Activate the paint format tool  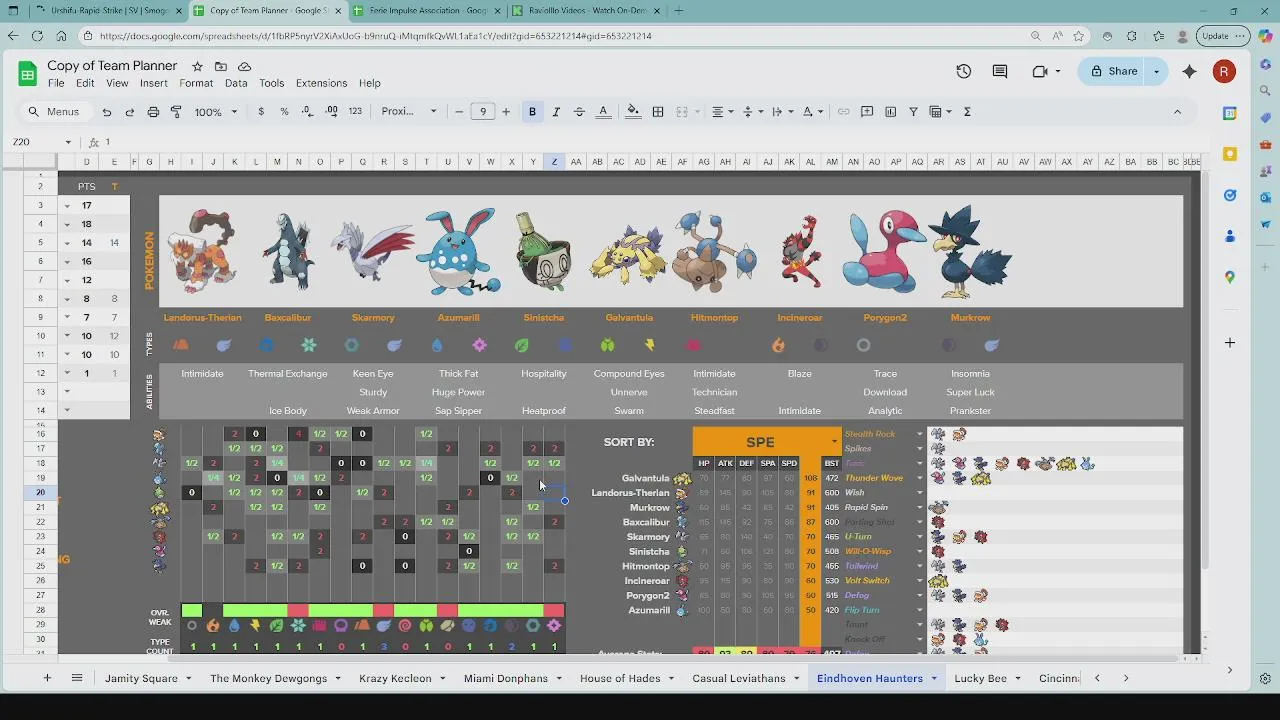(176, 112)
